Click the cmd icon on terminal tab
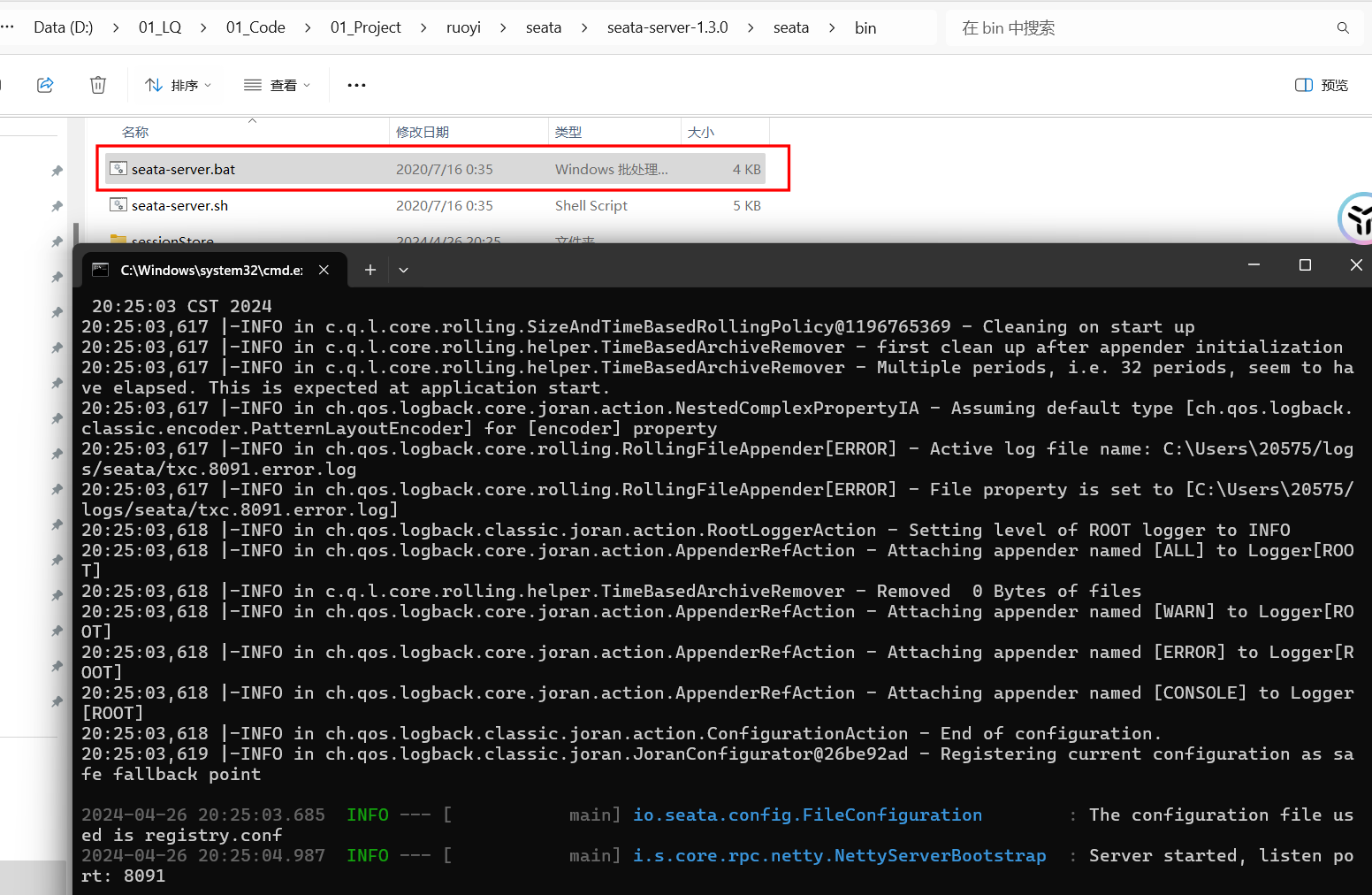Viewport: 1372px width, 895px height. point(101,270)
